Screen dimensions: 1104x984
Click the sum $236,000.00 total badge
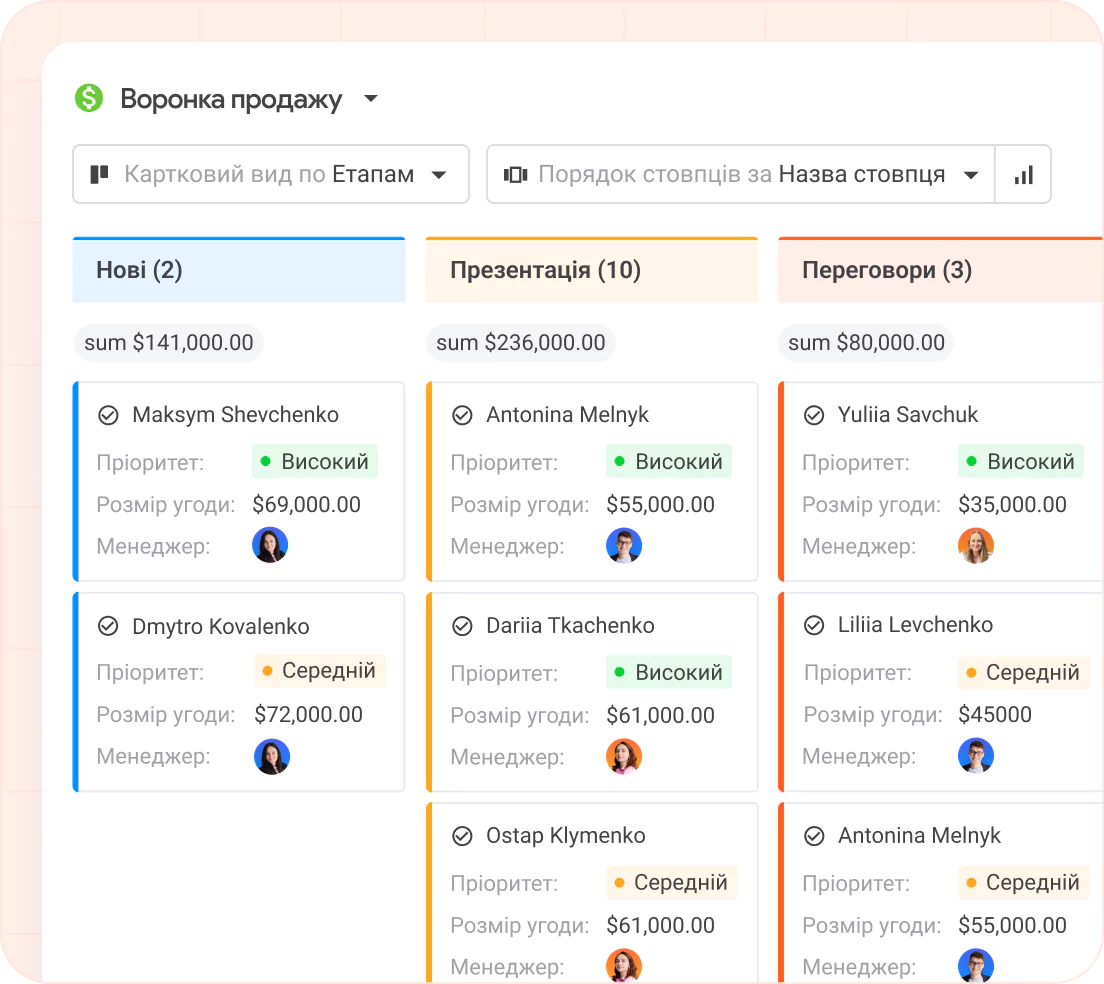click(x=520, y=343)
